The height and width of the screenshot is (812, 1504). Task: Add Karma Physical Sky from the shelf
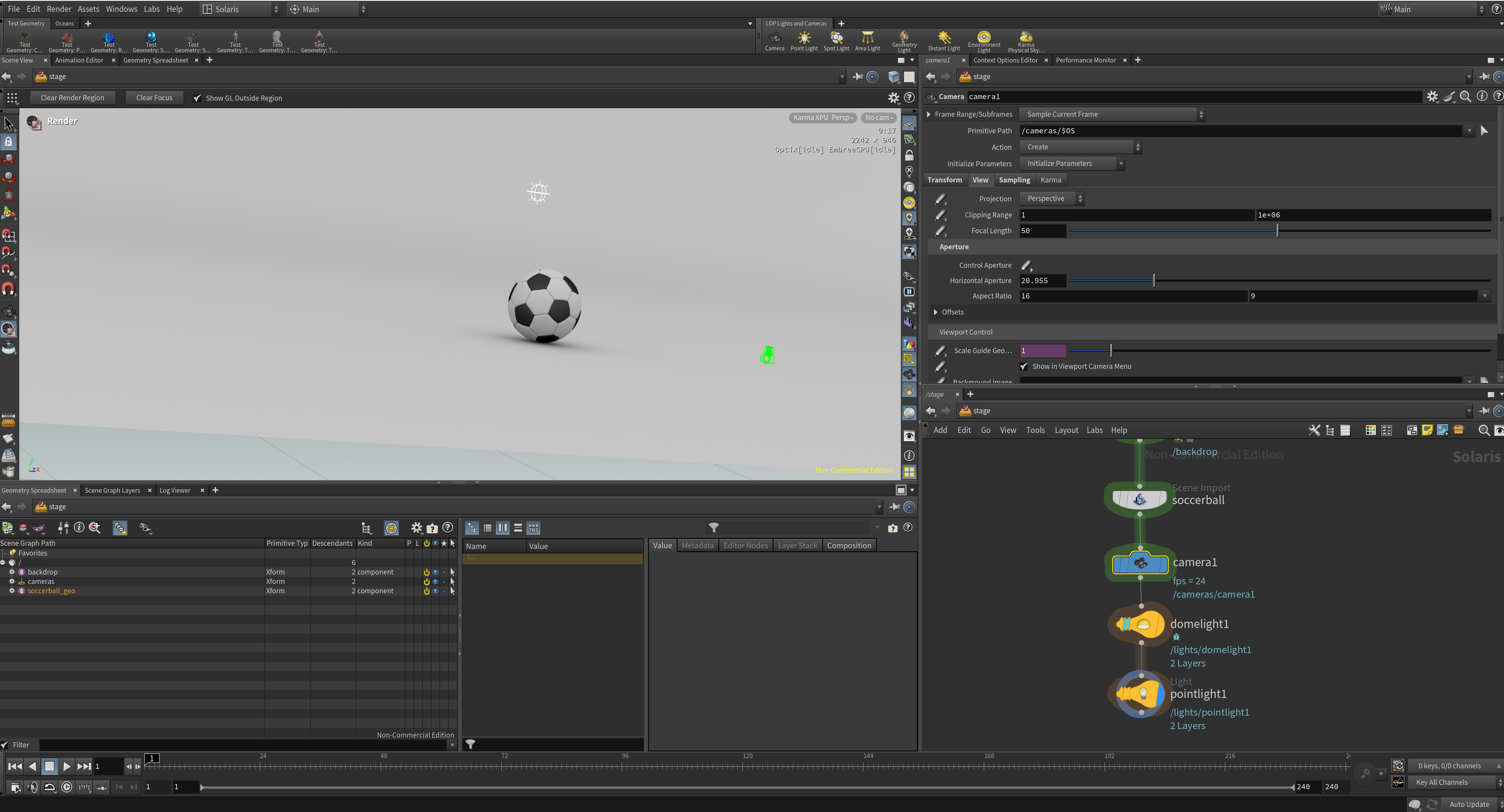(1026, 41)
